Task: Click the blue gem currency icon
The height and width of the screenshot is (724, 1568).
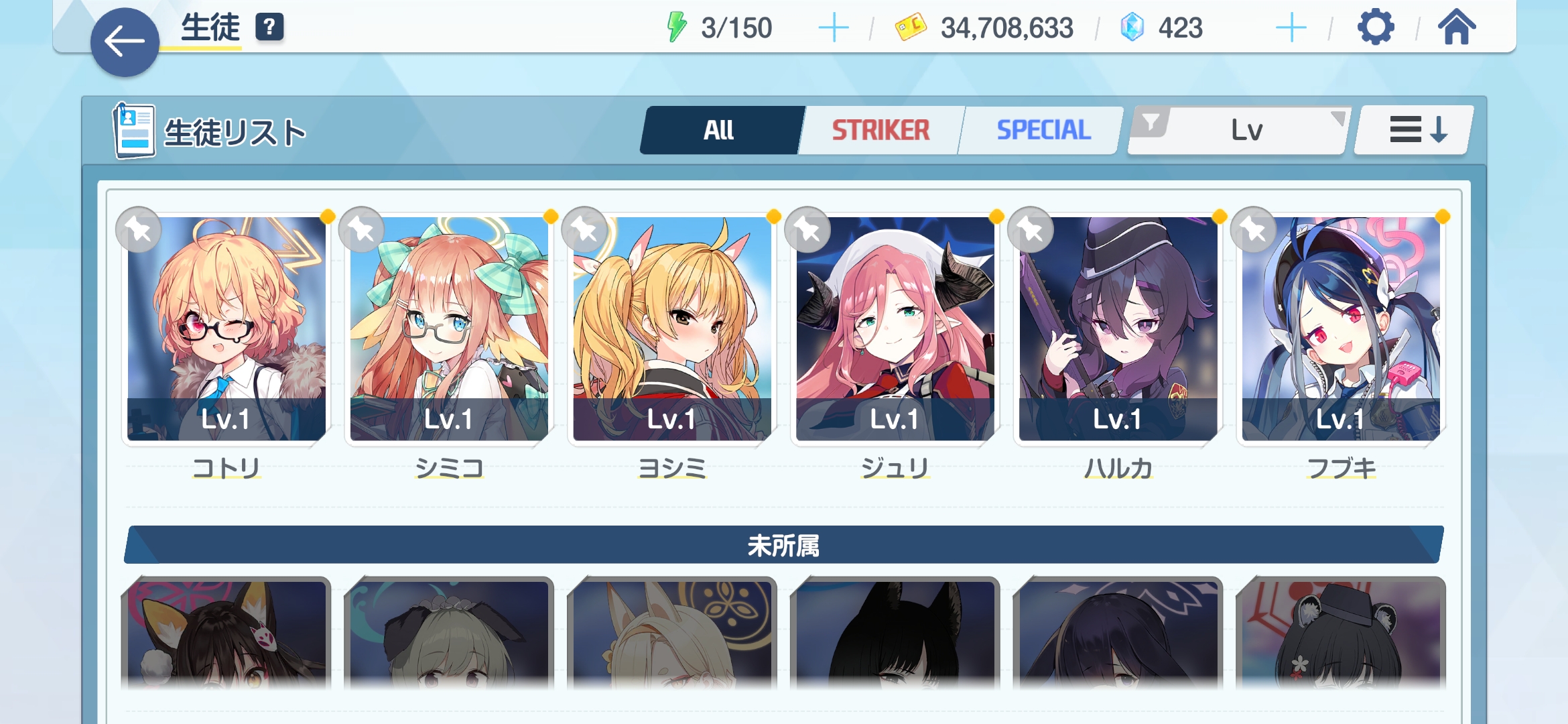Action: click(x=1132, y=27)
